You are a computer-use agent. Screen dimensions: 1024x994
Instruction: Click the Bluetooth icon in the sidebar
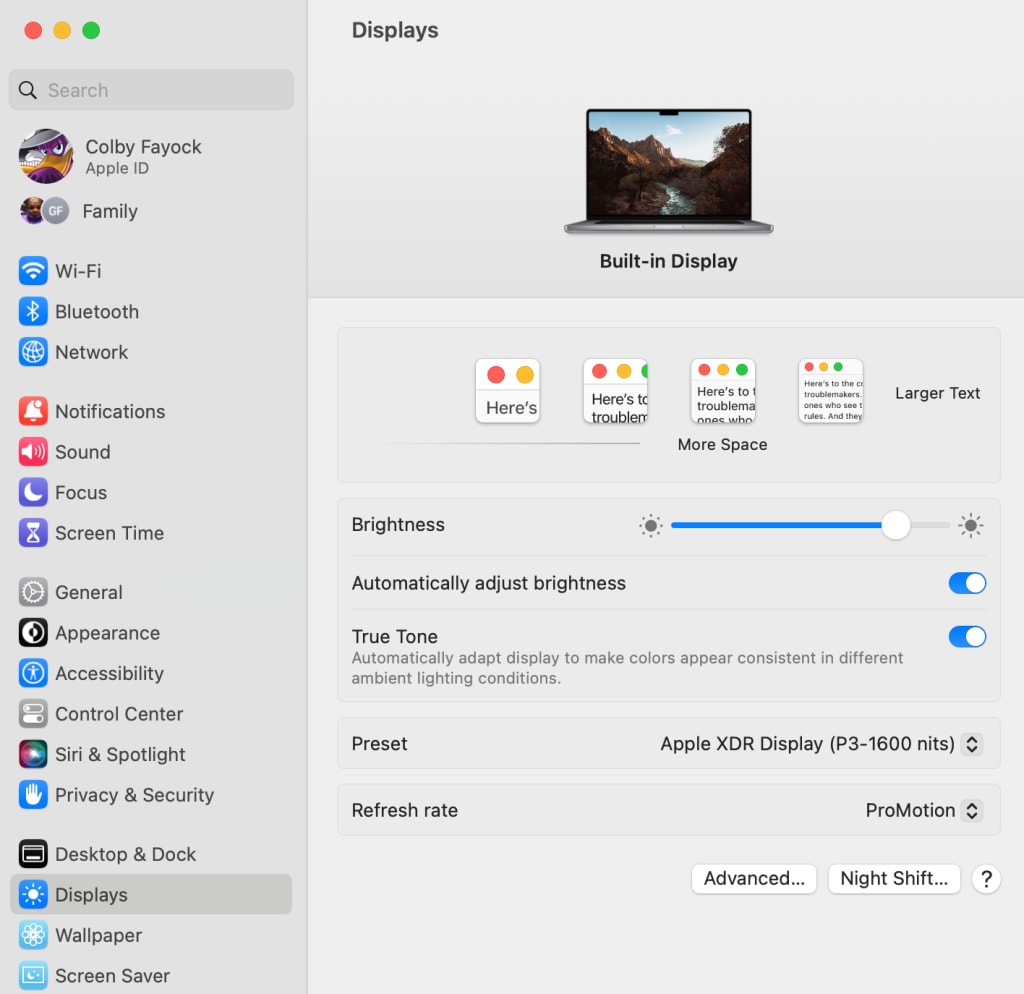tap(33, 311)
